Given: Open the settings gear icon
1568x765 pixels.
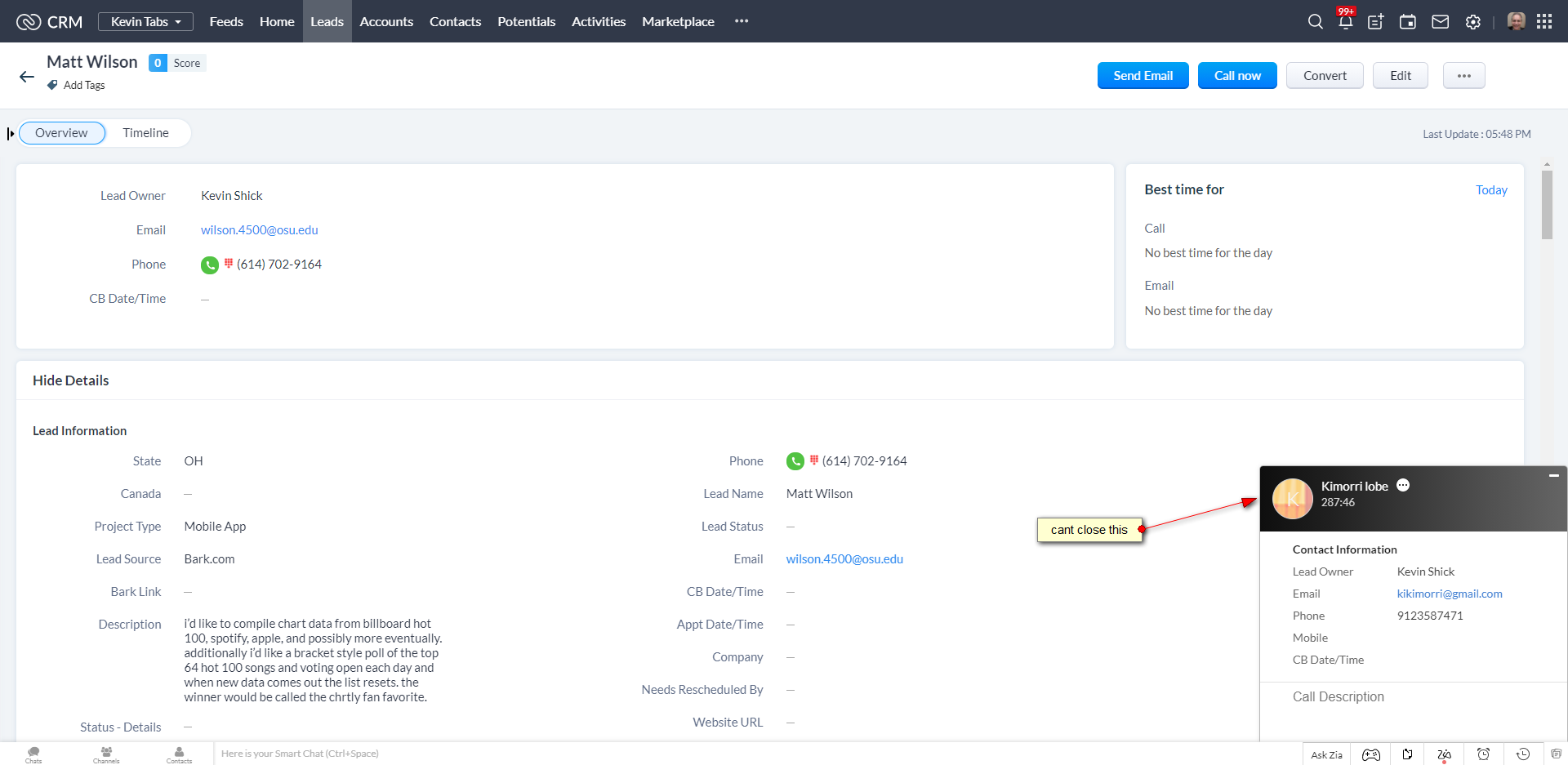Looking at the screenshot, I should coord(1473,22).
